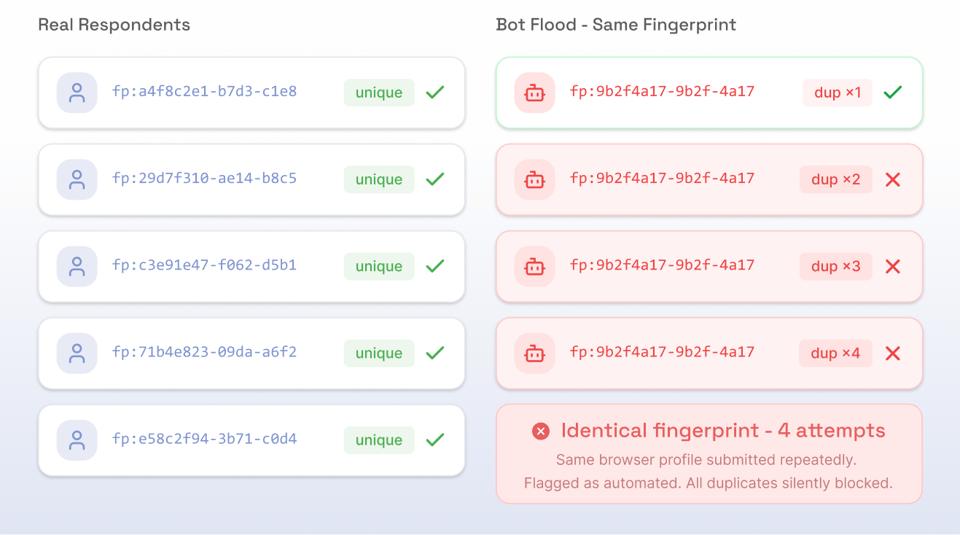
Task: Click the Bot Flood - Same Fingerprint heading
Action: [x=616, y=25]
